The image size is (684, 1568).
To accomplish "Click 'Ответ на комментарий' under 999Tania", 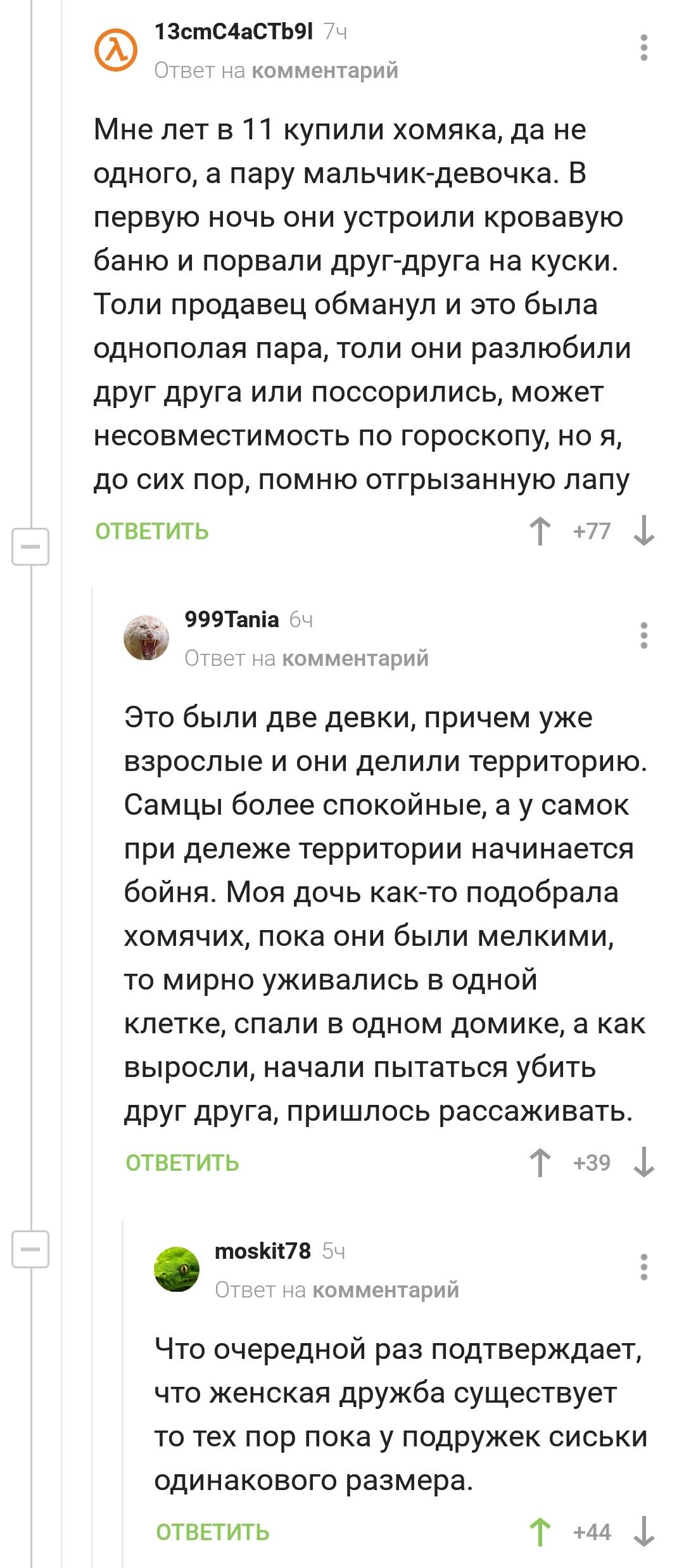I will click(307, 660).
